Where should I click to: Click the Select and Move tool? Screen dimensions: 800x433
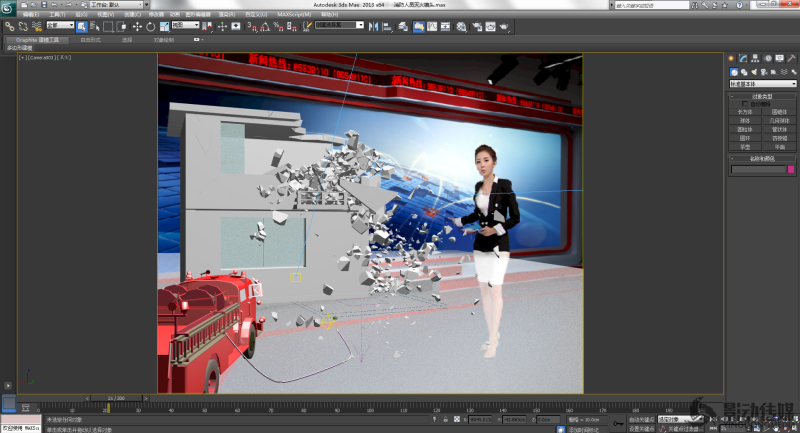(137, 26)
